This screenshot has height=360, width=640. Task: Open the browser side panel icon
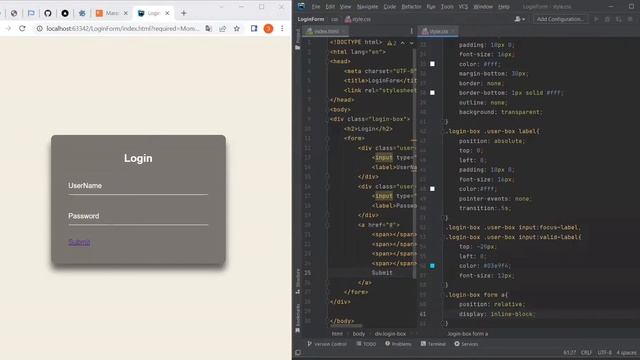[x=254, y=29]
